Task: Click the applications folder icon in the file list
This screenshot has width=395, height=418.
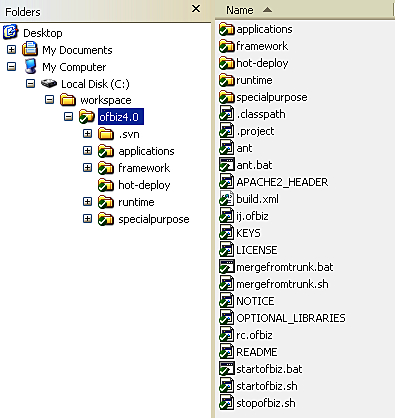Action: coord(227,29)
